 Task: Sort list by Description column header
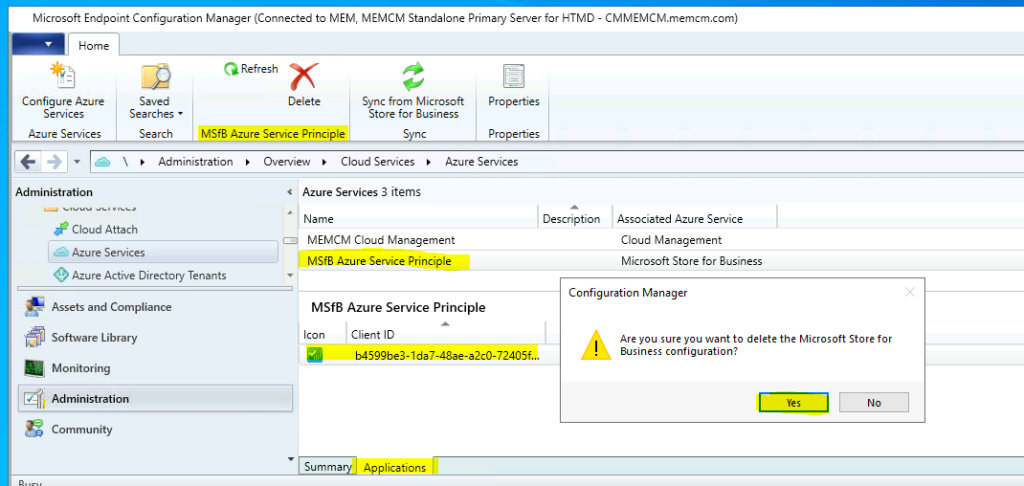pyautogui.click(x=575, y=218)
